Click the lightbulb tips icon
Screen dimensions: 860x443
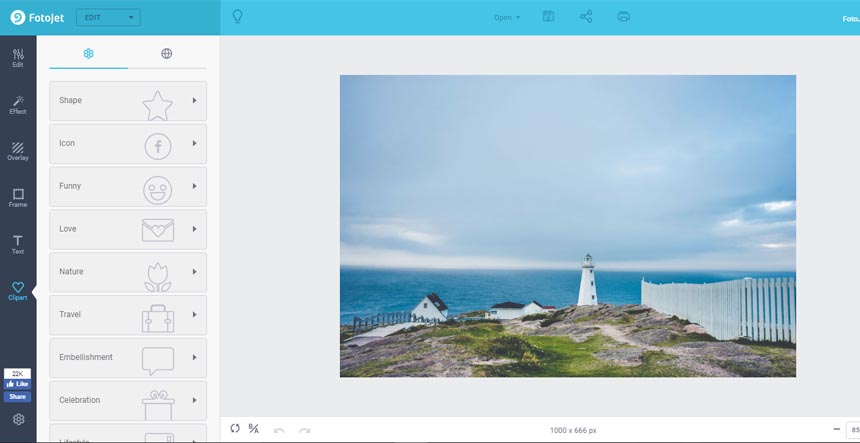237,16
